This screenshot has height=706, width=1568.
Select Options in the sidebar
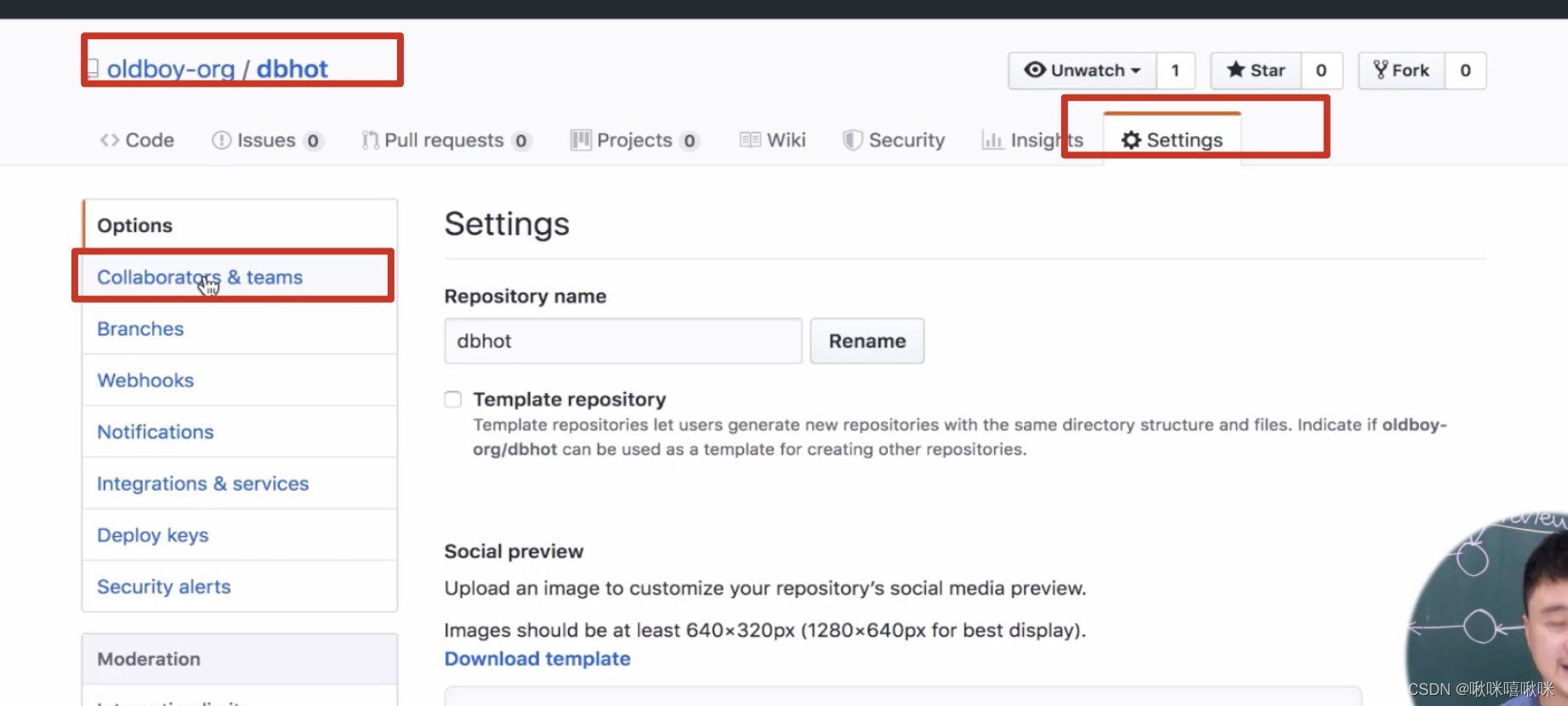[240, 225]
